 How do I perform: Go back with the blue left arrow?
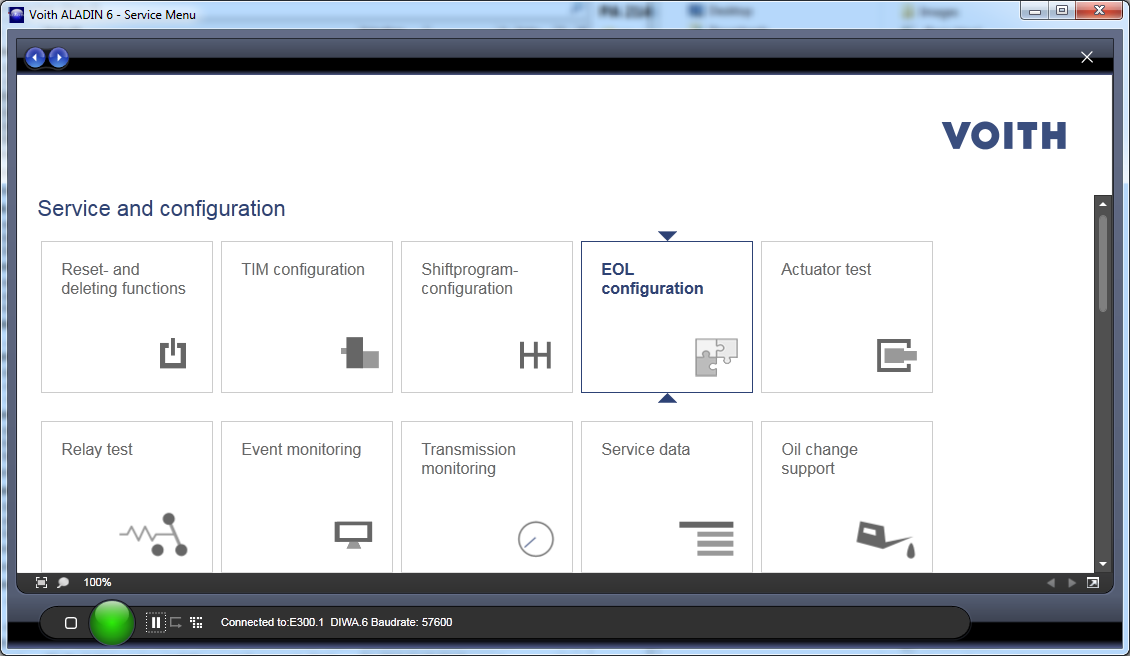35,57
